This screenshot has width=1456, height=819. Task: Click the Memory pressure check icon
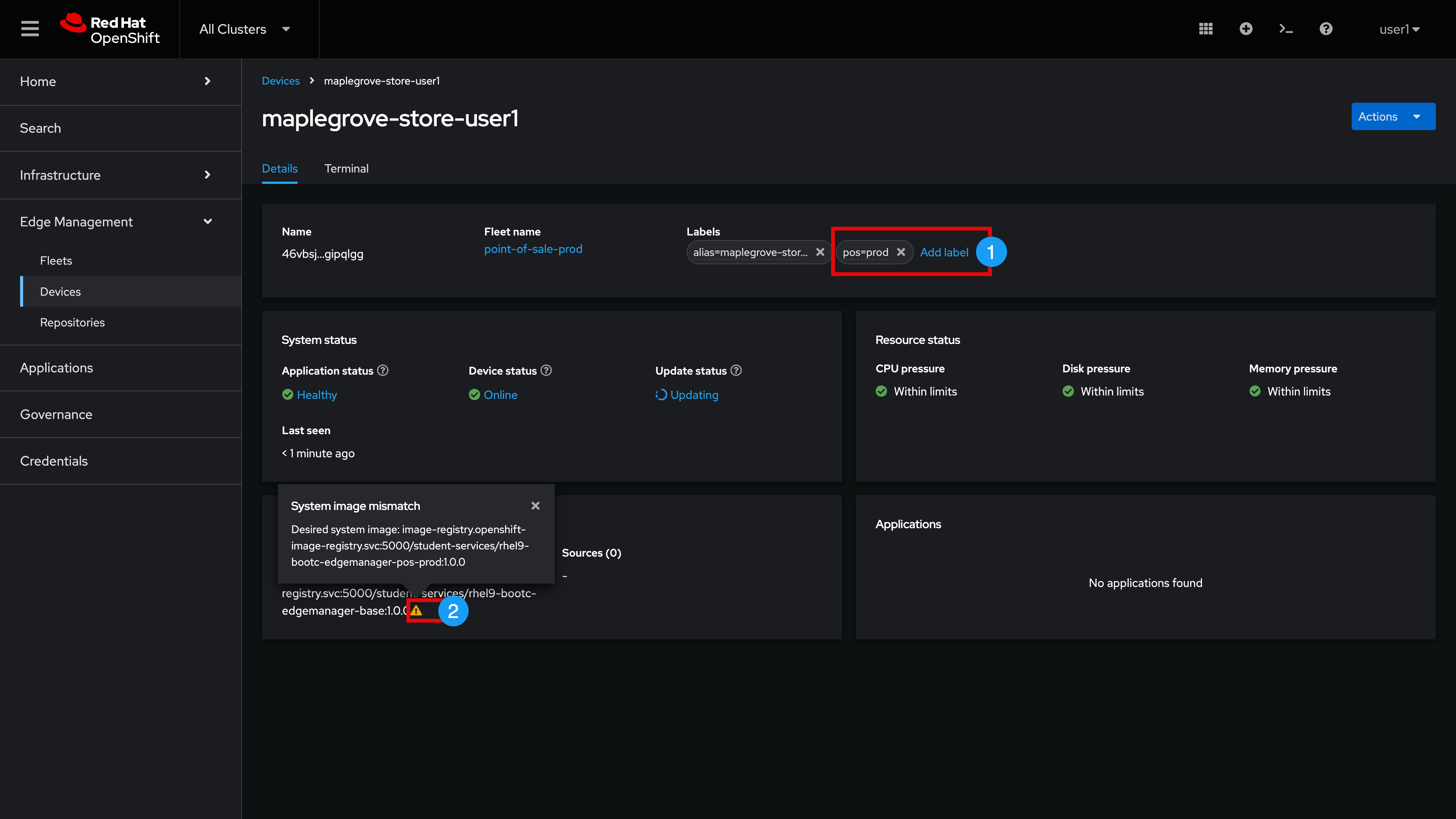1255,391
